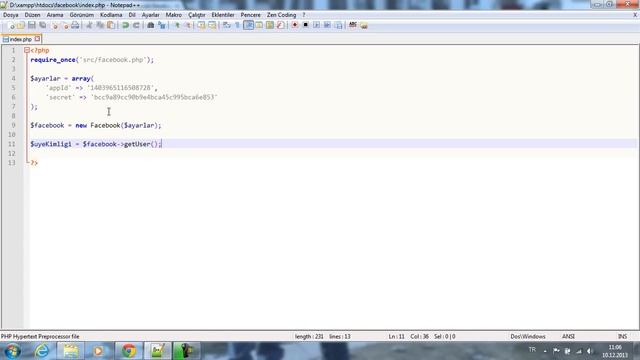
Task: Click the ANSI encoding status field
Action: click(x=568, y=336)
